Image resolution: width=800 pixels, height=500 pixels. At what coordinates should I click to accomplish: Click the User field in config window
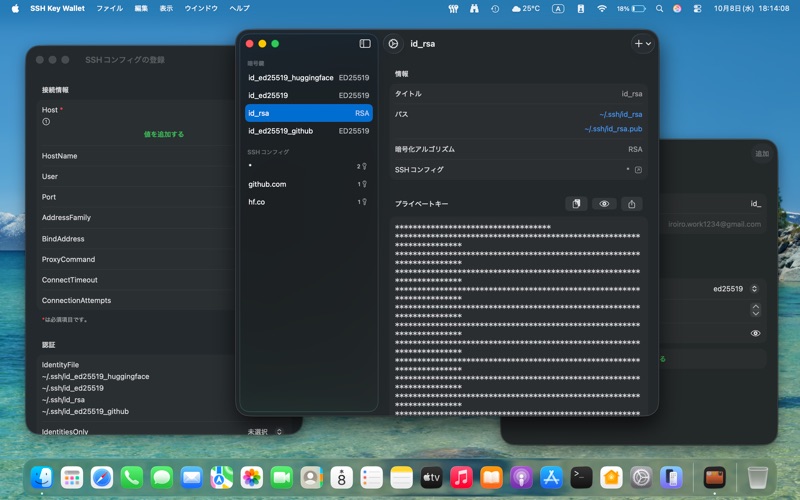pyautogui.click(x=138, y=177)
